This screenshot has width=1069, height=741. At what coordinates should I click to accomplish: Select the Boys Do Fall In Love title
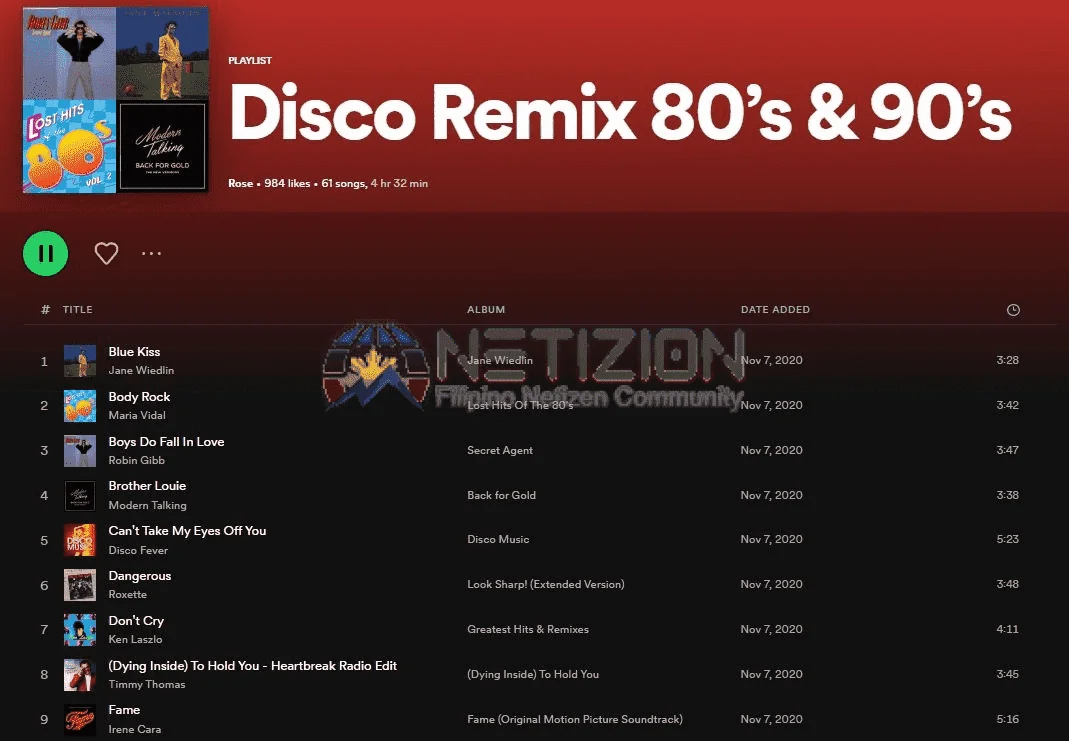166,442
